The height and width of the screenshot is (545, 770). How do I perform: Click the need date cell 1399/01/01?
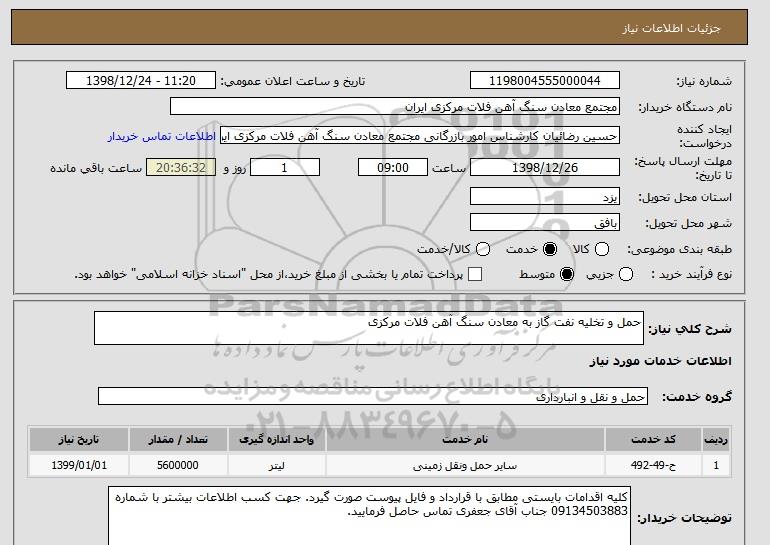coord(79,465)
